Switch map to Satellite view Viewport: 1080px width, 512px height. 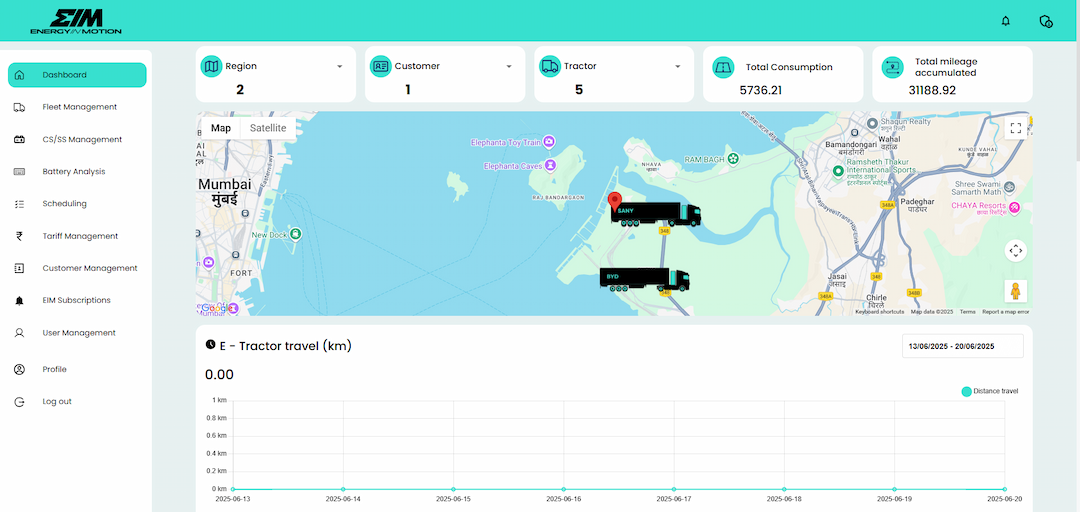(268, 128)
